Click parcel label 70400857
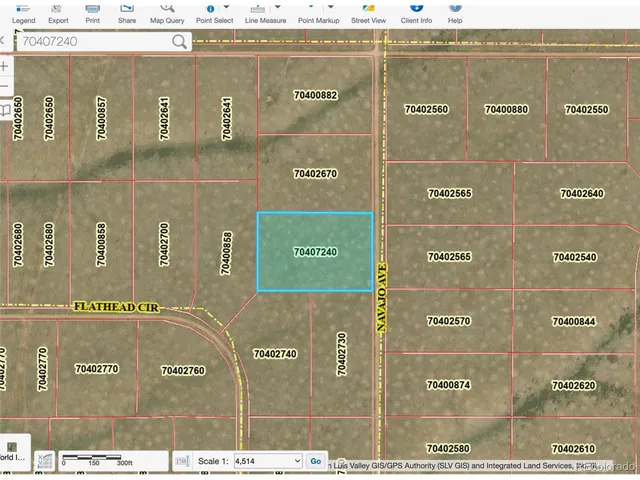This screenshot has height=480, width=640. click(x=102, y=118)
